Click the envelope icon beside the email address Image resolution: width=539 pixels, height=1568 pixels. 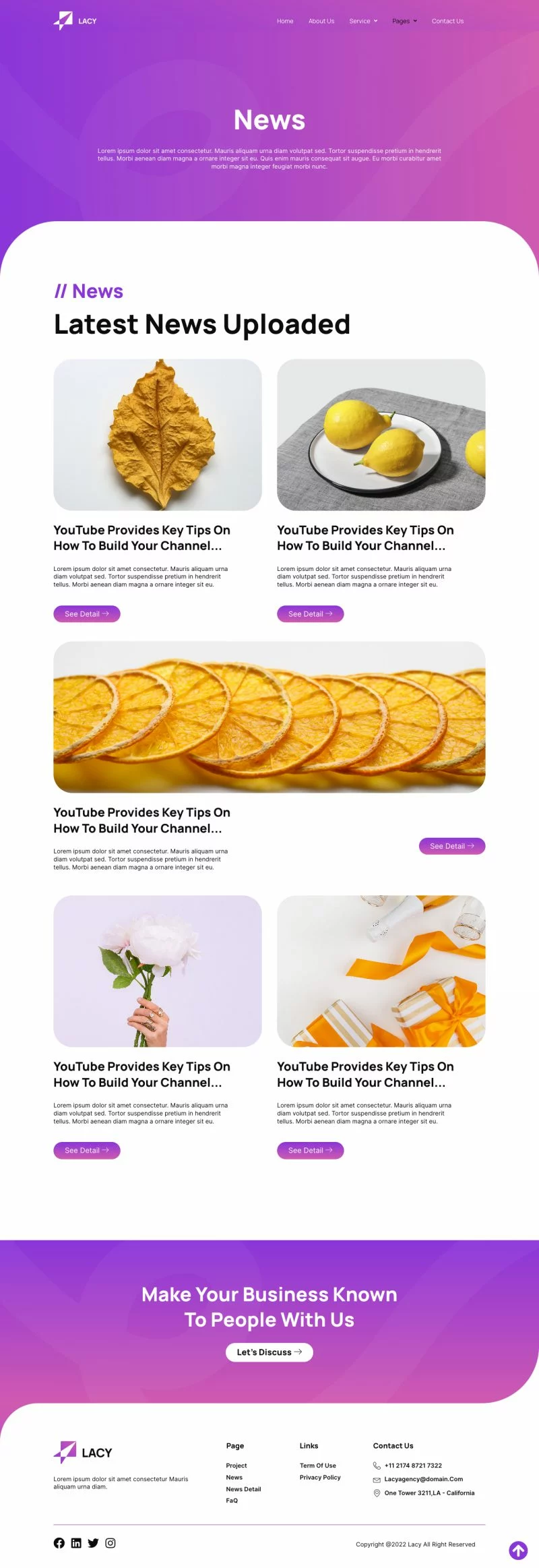[377, 1479]
